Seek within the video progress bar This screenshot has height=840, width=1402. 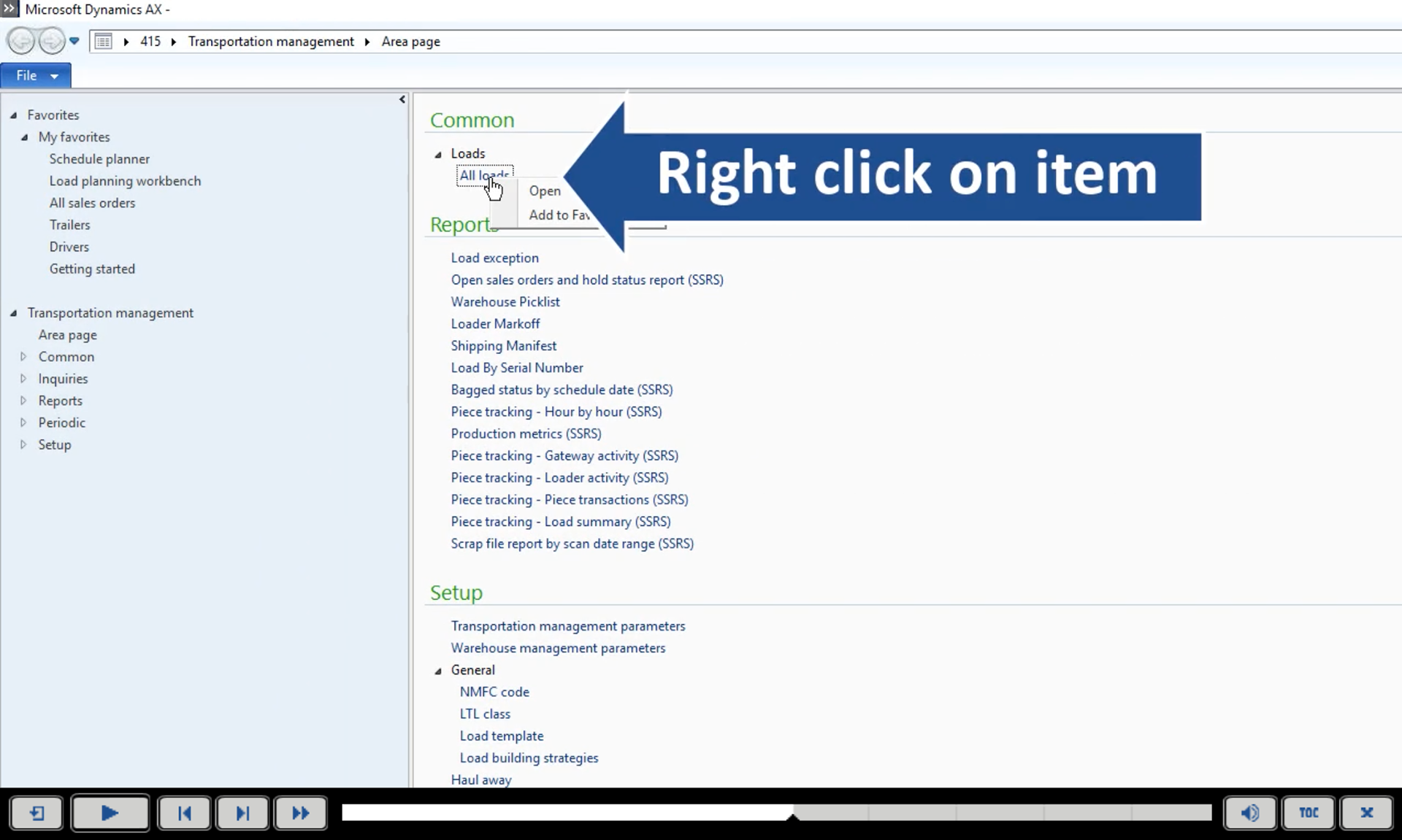click(777, 812)
